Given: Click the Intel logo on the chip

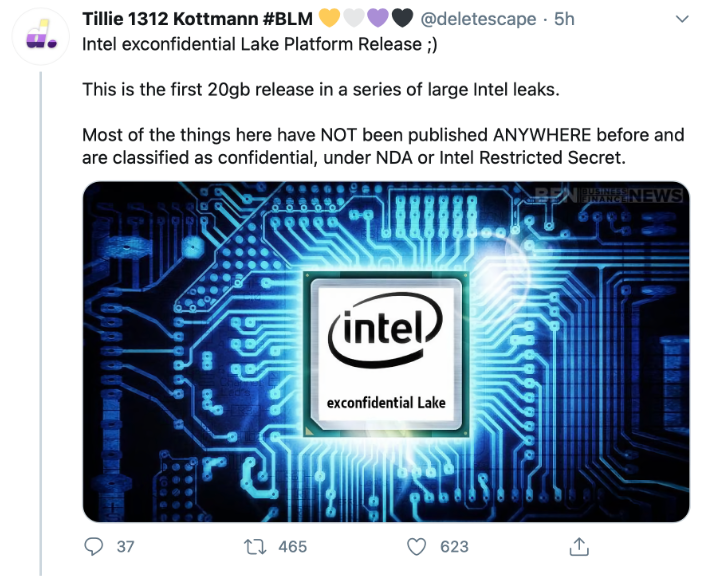Looking at the screenshot, I should [385, 329].
